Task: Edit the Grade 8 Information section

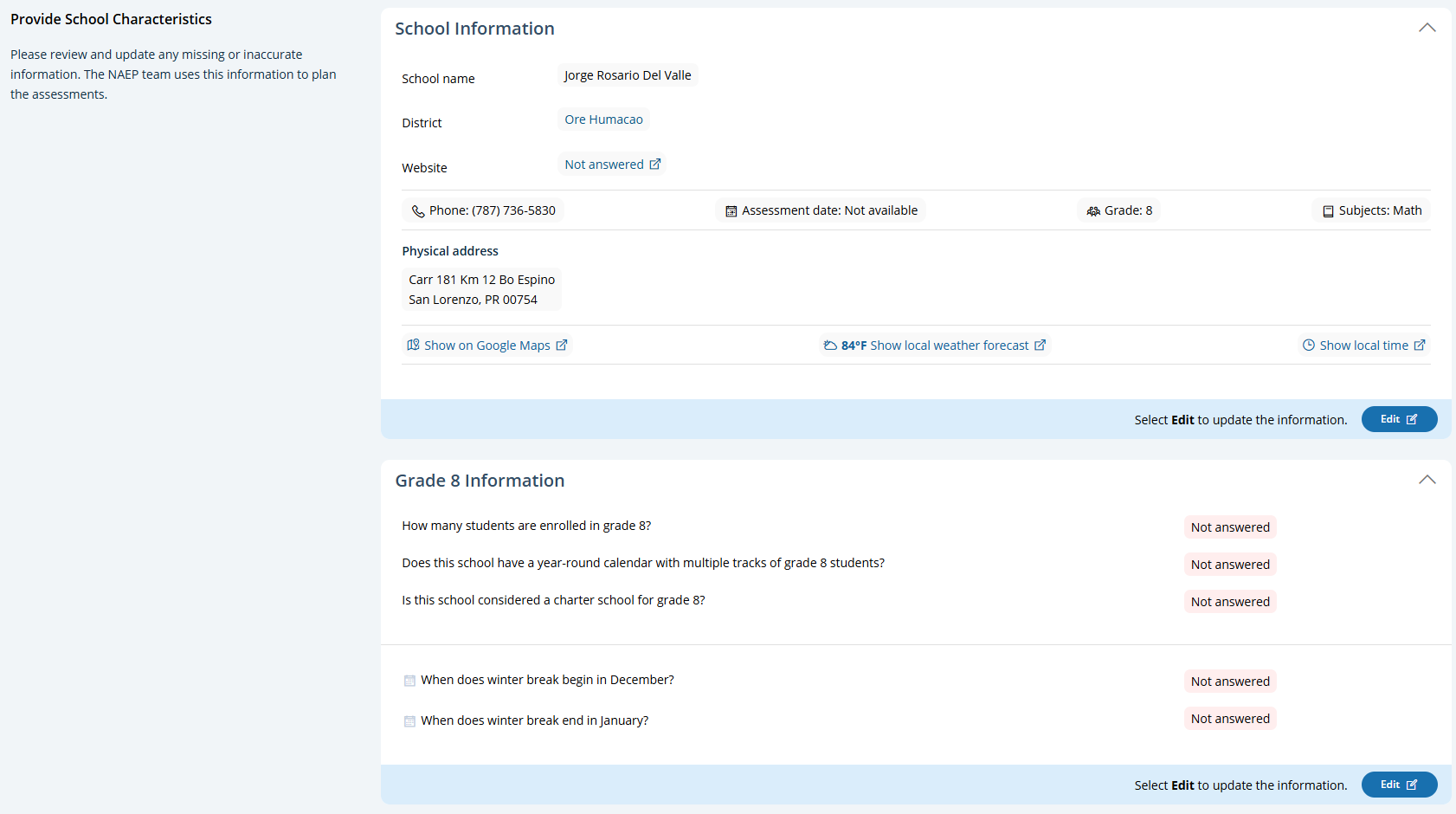Action: (x=1399, y=785)
